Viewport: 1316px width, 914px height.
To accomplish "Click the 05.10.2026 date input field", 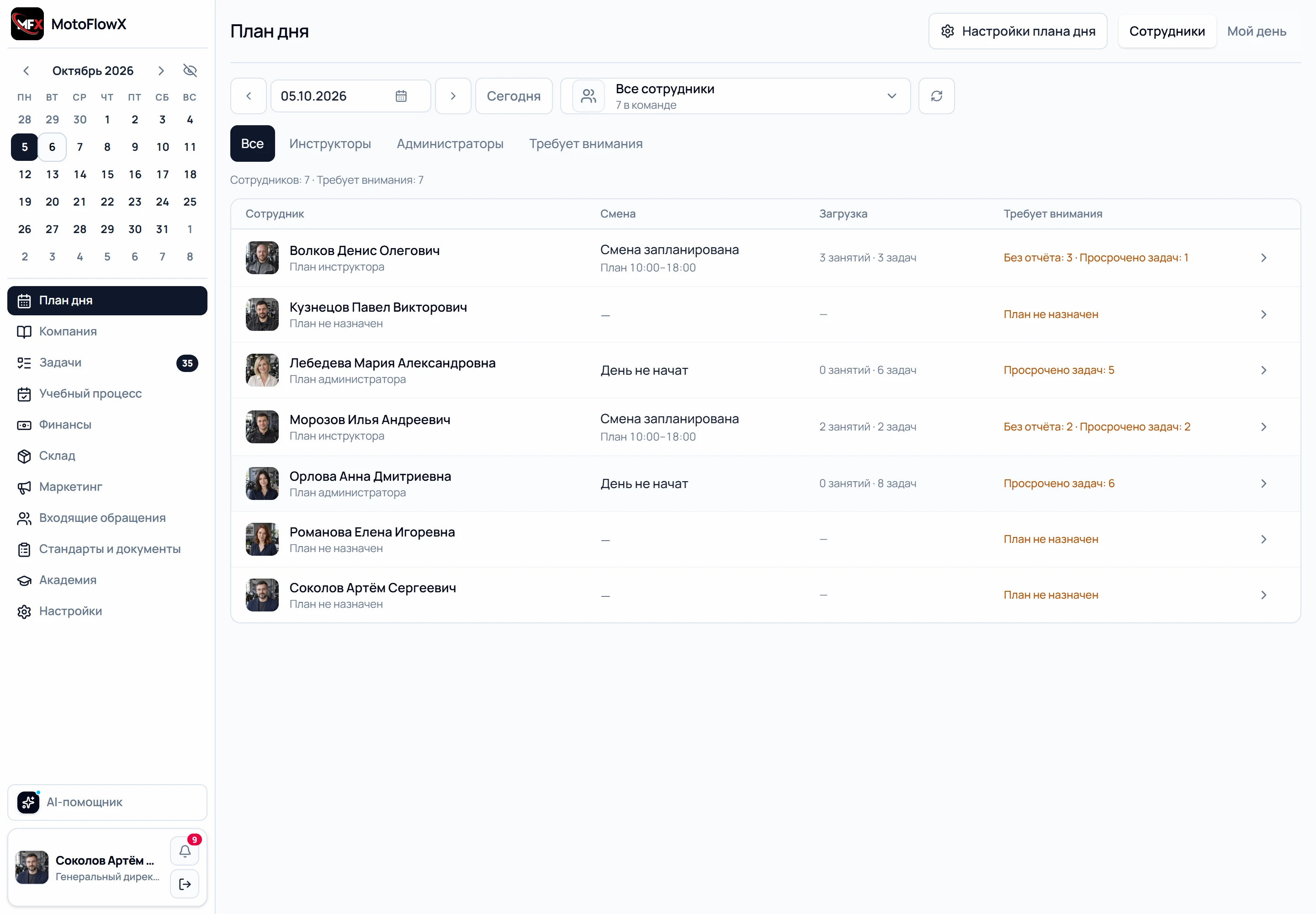I will (350, 96).
